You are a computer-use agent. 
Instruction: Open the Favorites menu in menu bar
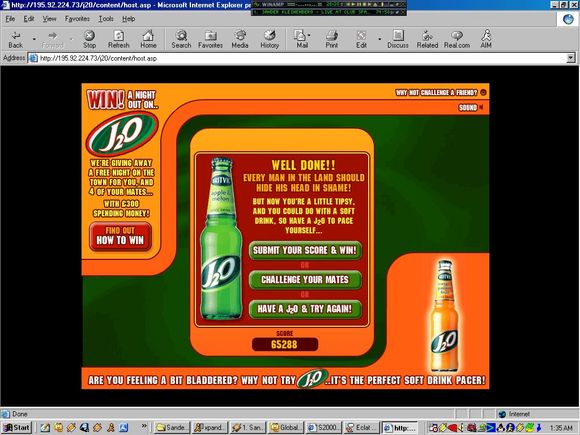[x=77, y=18]
